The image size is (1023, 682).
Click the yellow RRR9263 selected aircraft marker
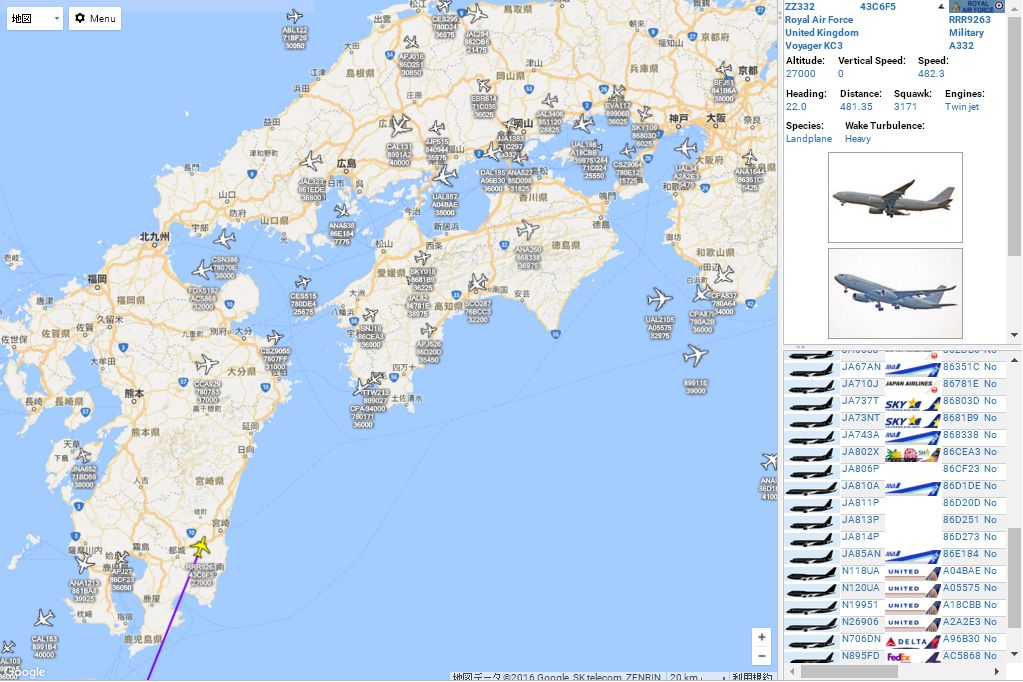coord(200,547)
